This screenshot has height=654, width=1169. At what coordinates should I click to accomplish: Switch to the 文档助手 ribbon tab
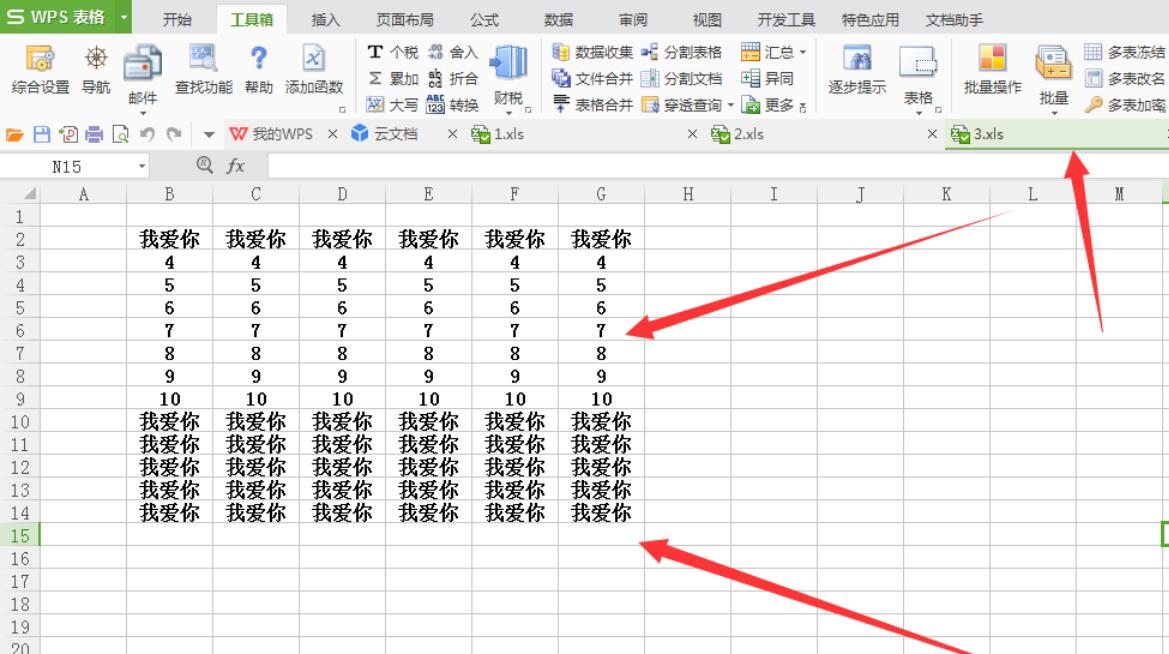954,19
